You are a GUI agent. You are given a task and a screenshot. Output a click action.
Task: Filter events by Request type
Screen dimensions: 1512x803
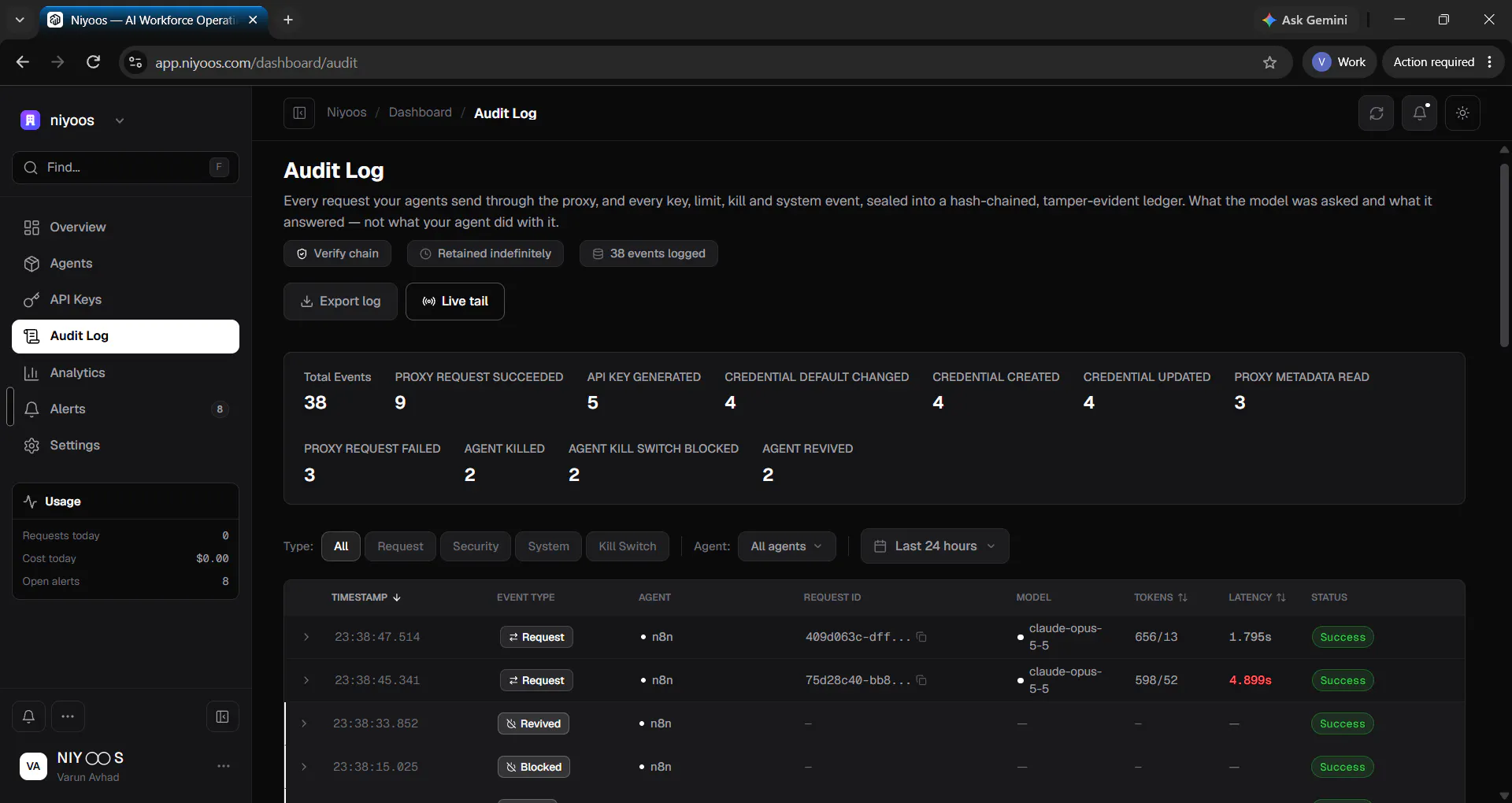400,546
